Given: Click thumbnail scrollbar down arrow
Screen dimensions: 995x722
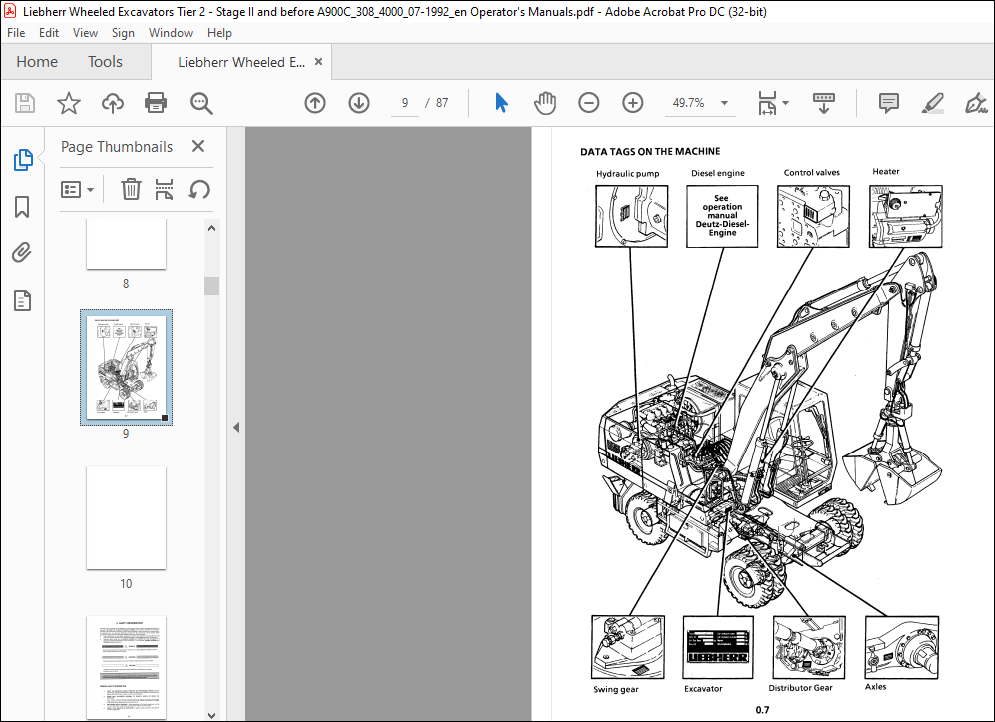Looking at the screenshot, I should pos(211,715).
